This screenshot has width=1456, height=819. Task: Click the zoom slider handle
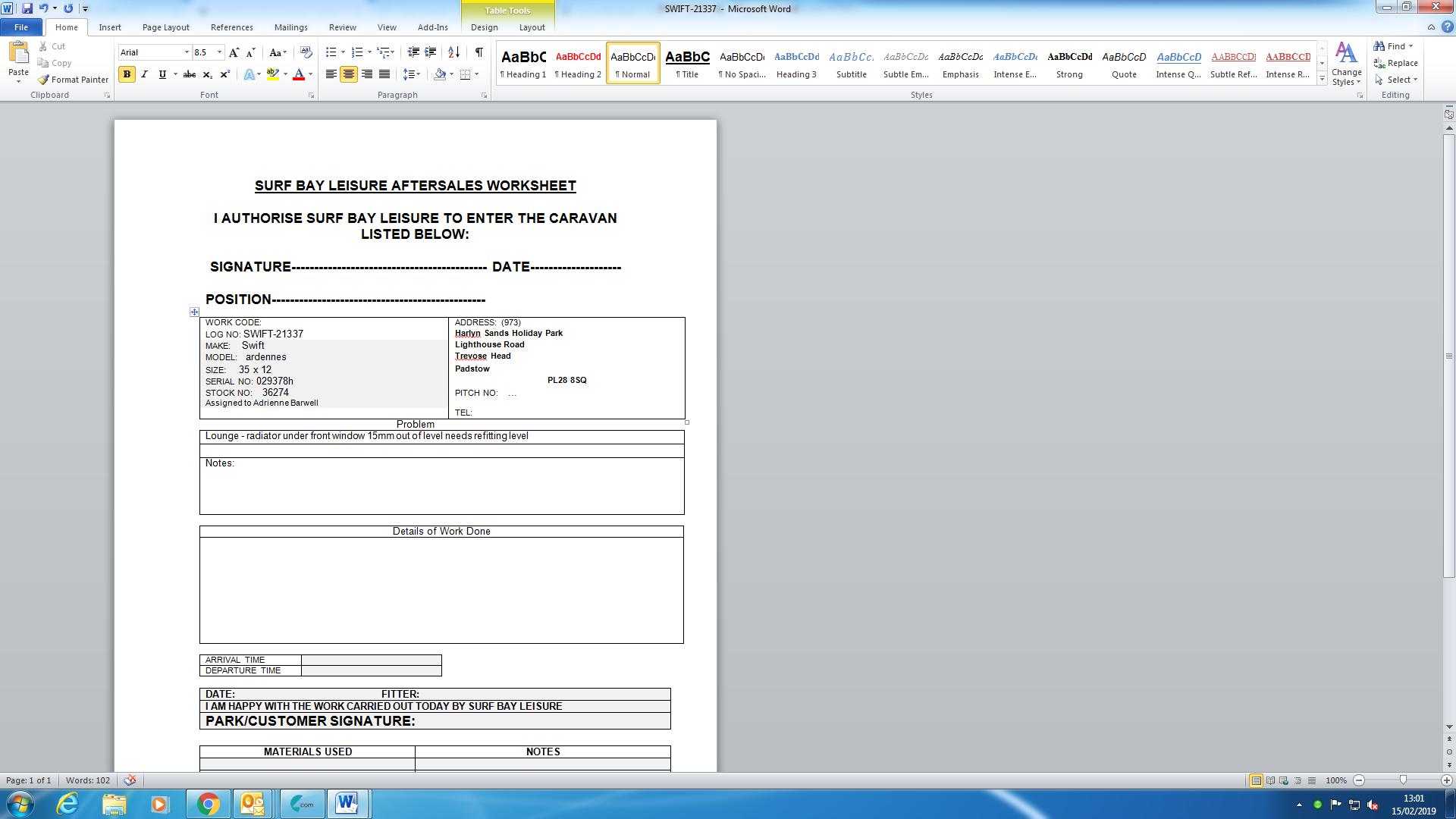[x=1403, y=780]
